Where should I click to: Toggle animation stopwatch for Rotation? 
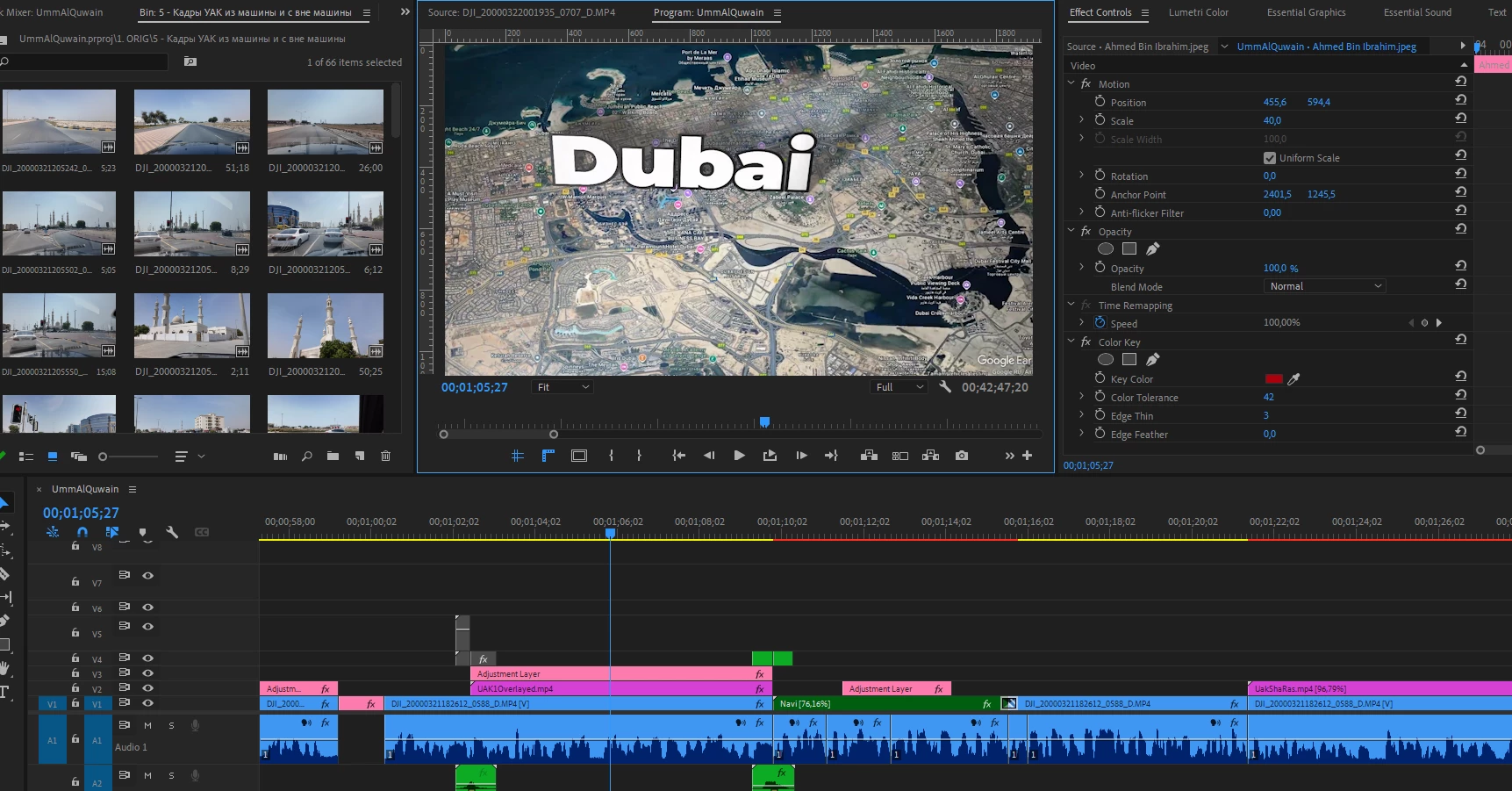[1100, 175]
